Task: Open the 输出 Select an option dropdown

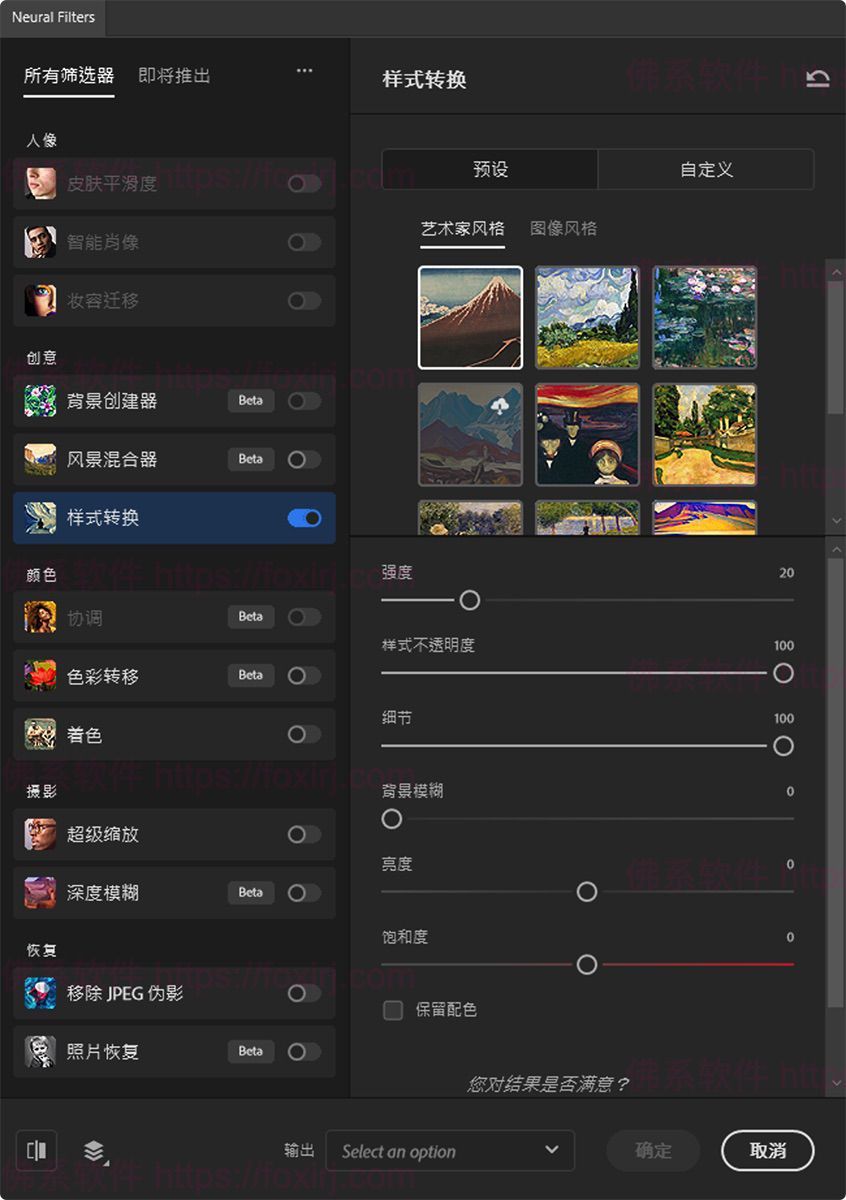Action: 450,1151
